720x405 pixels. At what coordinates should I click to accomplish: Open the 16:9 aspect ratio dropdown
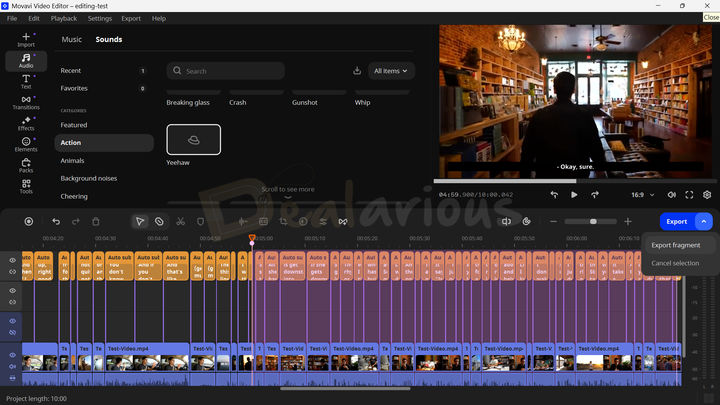click(x=642, y=195)
